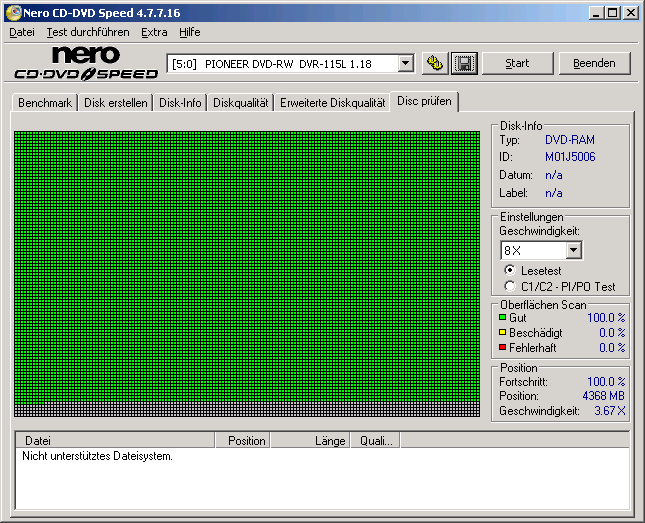Click the Quali... column header
Image resolution: width=645 pixels, height=523 pixels.
[375, 441]
